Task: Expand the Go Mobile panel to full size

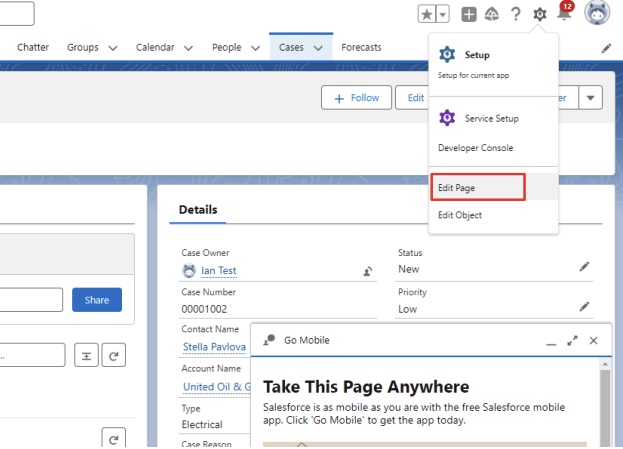Action: [572, 341]
